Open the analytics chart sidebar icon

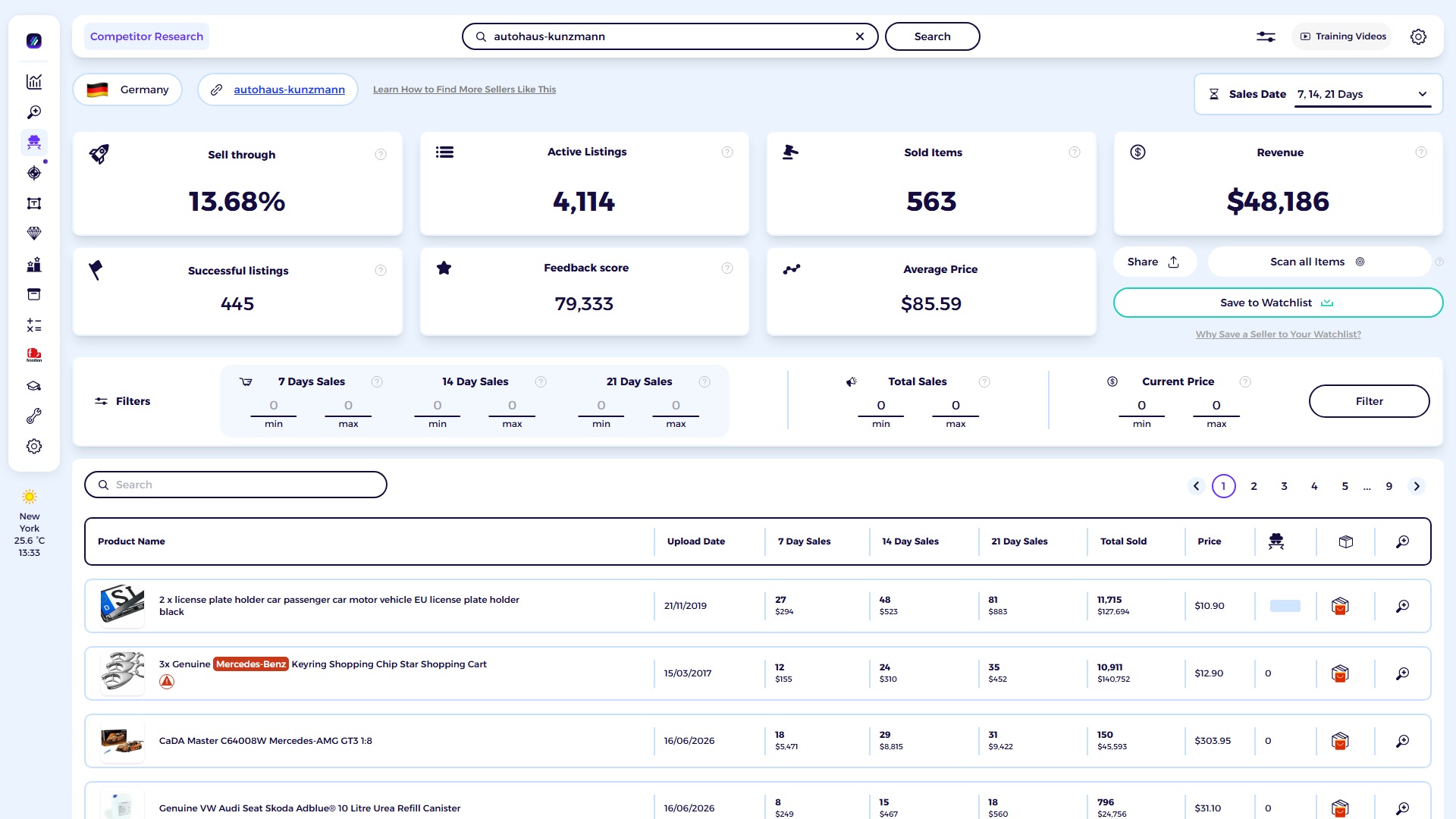(34, 82)
